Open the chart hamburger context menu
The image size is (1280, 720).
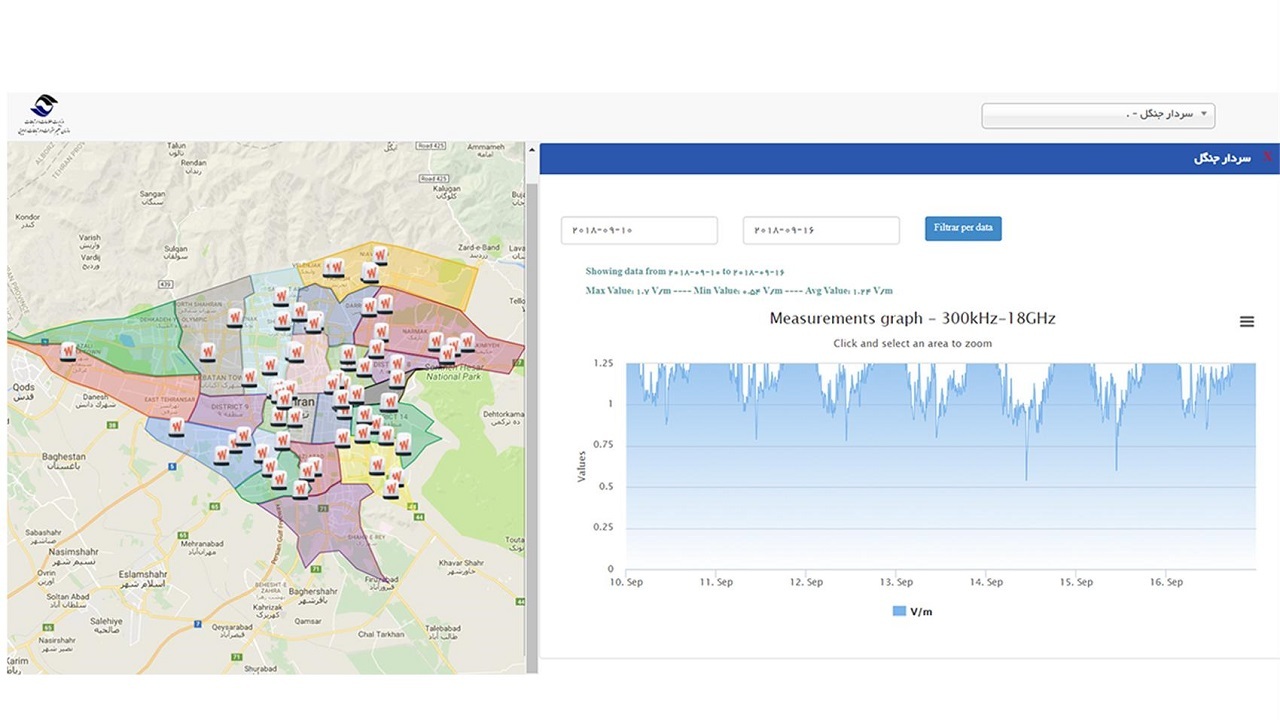point(1246,322)
